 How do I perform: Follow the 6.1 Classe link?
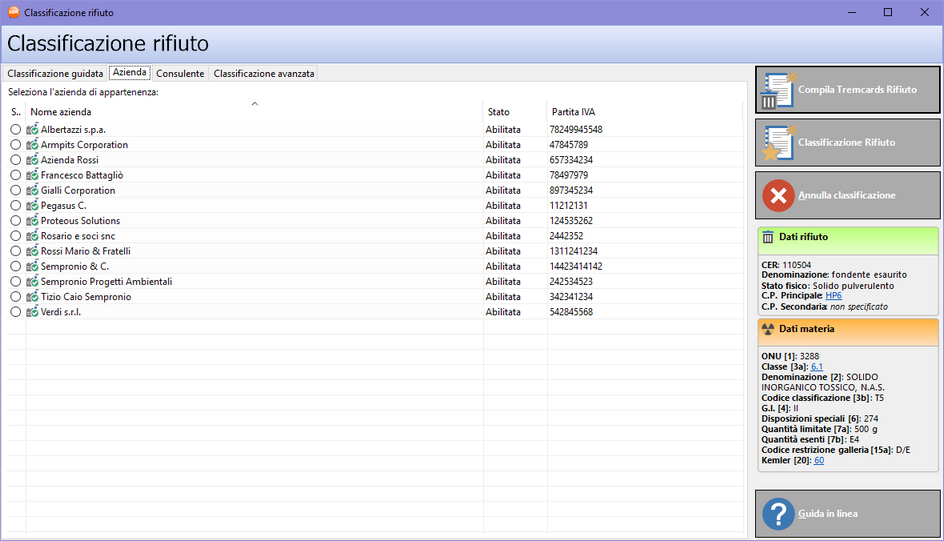pos(817,367)
